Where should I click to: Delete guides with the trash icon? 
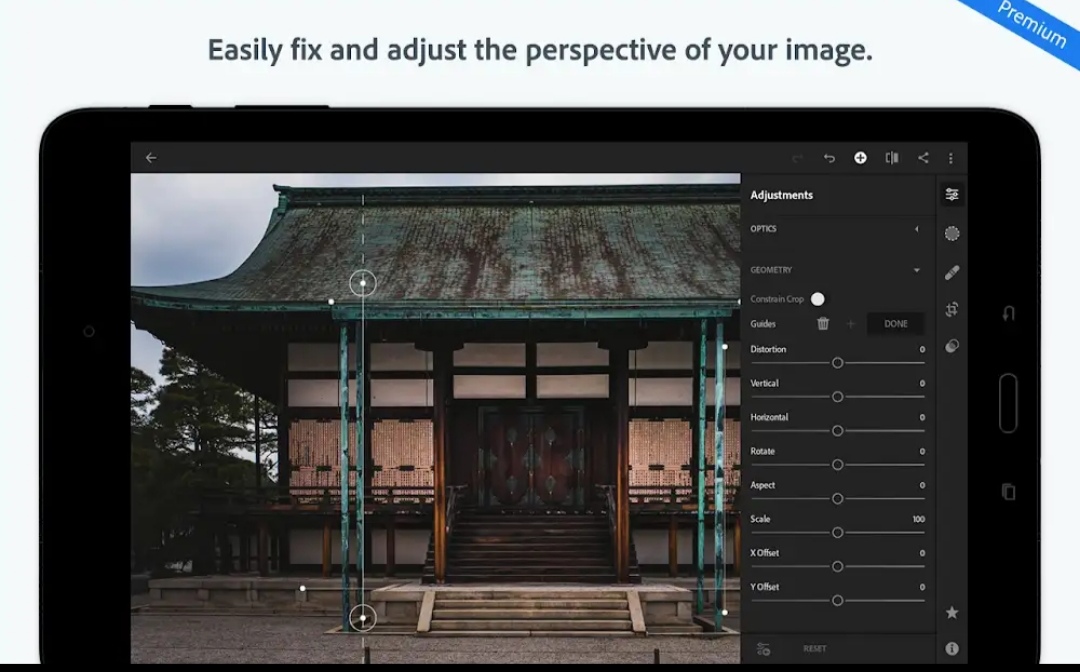click(x=823, y=324)
